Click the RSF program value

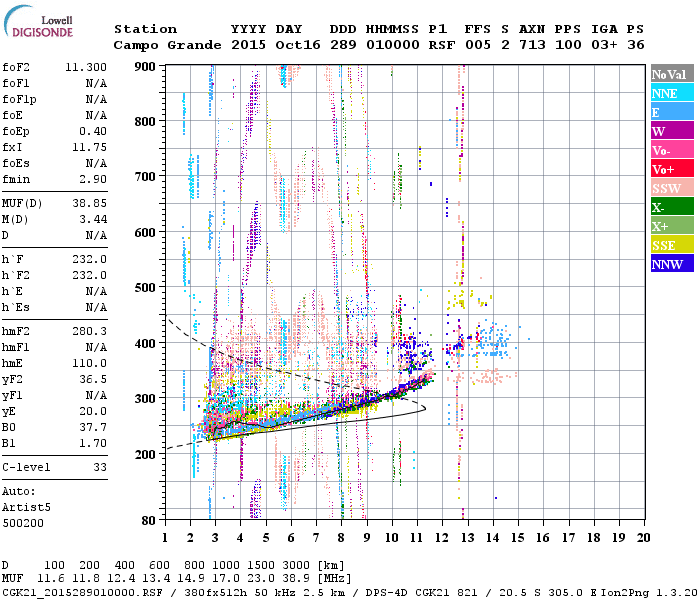click(442, 45)
